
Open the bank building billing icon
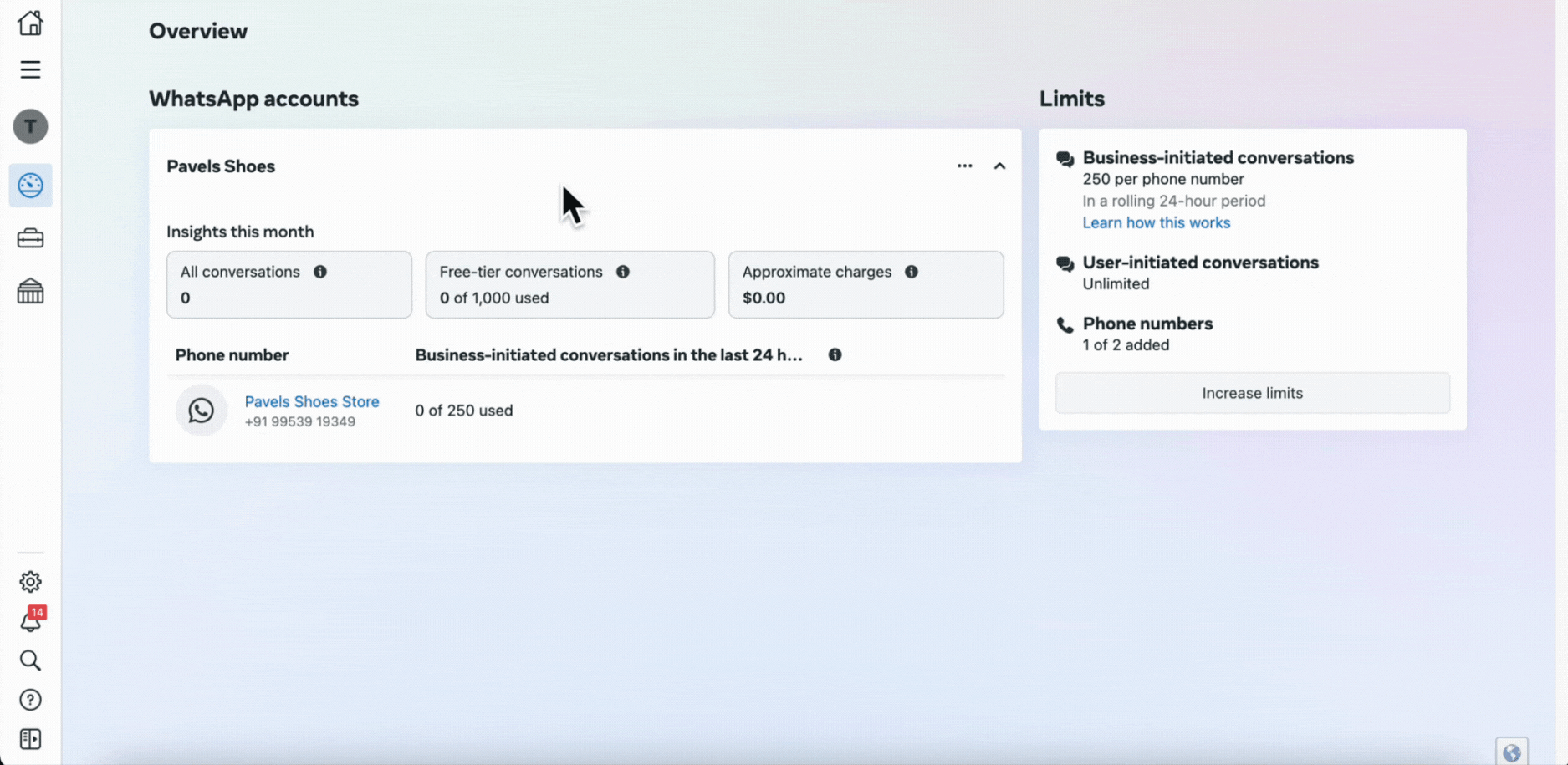coord(30,291)
